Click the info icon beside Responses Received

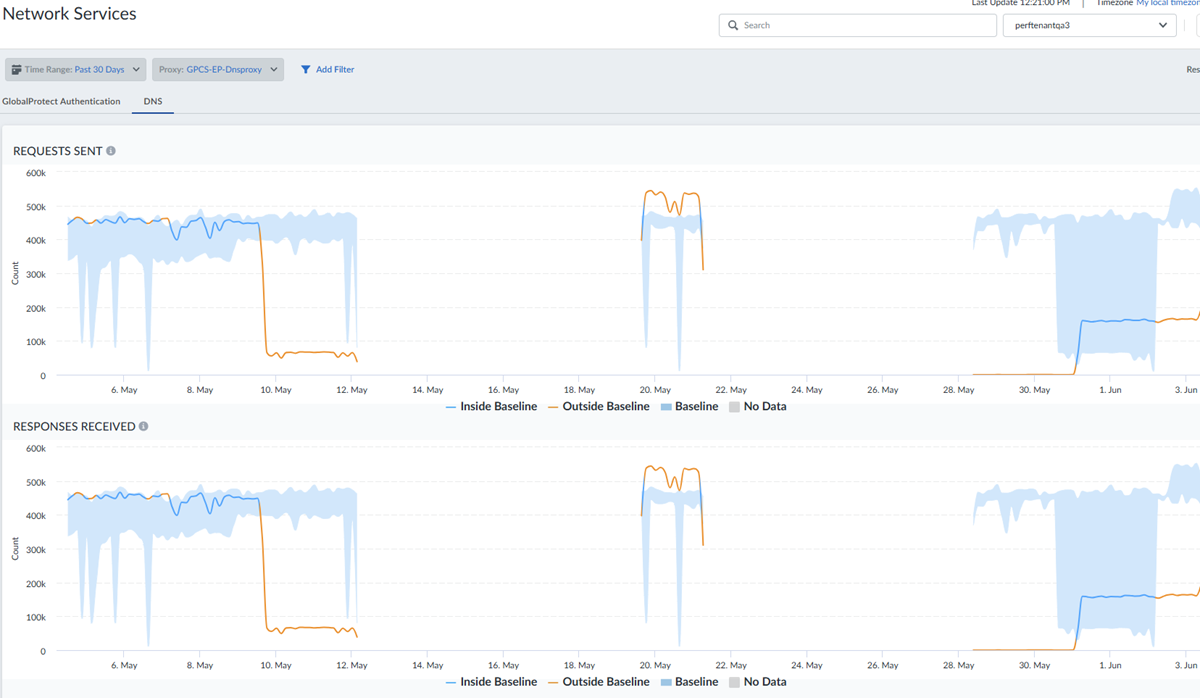point(143,426)
